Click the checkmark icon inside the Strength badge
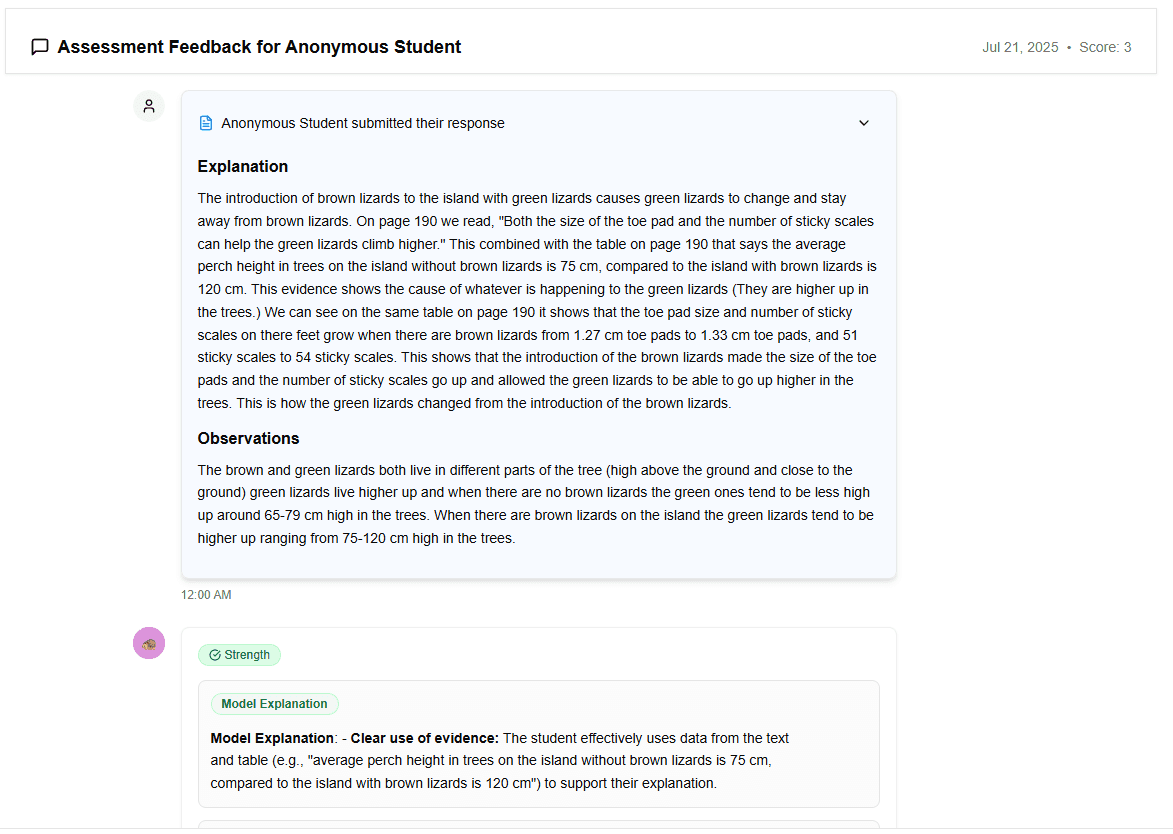 pyautogui.click(x=213, y=654)
